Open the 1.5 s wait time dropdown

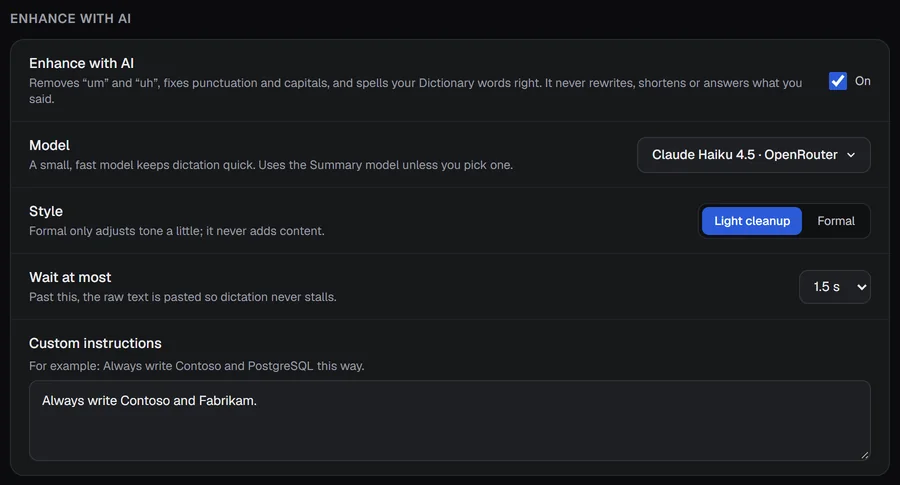click(835, 287)
